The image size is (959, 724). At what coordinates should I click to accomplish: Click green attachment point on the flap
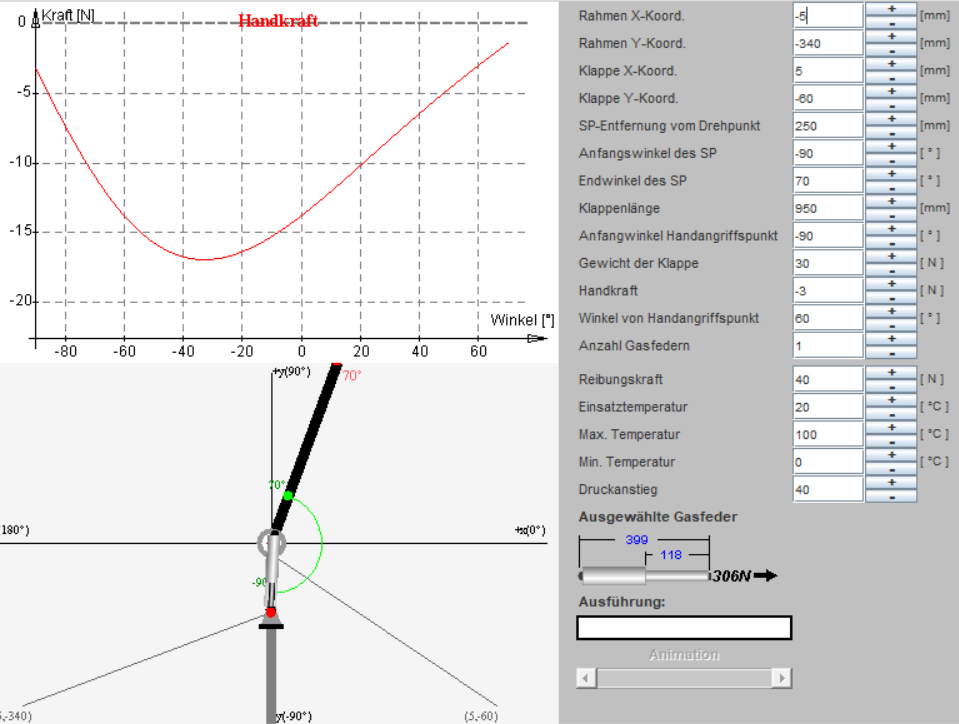[288, 495]
